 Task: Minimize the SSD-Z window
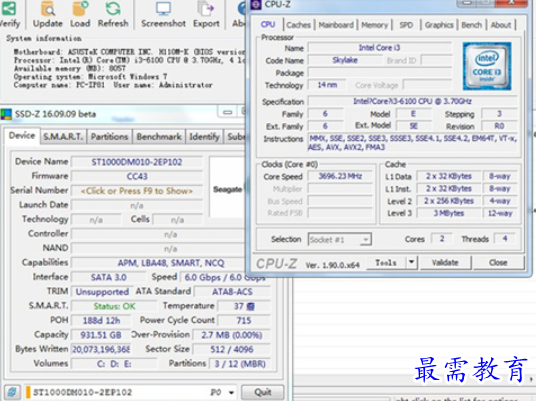coord(228,112)
